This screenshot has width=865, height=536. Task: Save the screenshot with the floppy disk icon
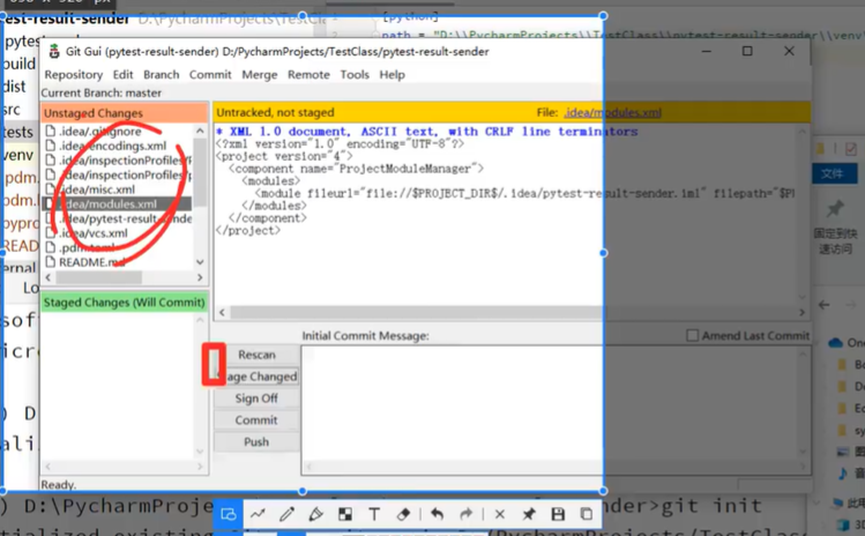click(558, 514)
